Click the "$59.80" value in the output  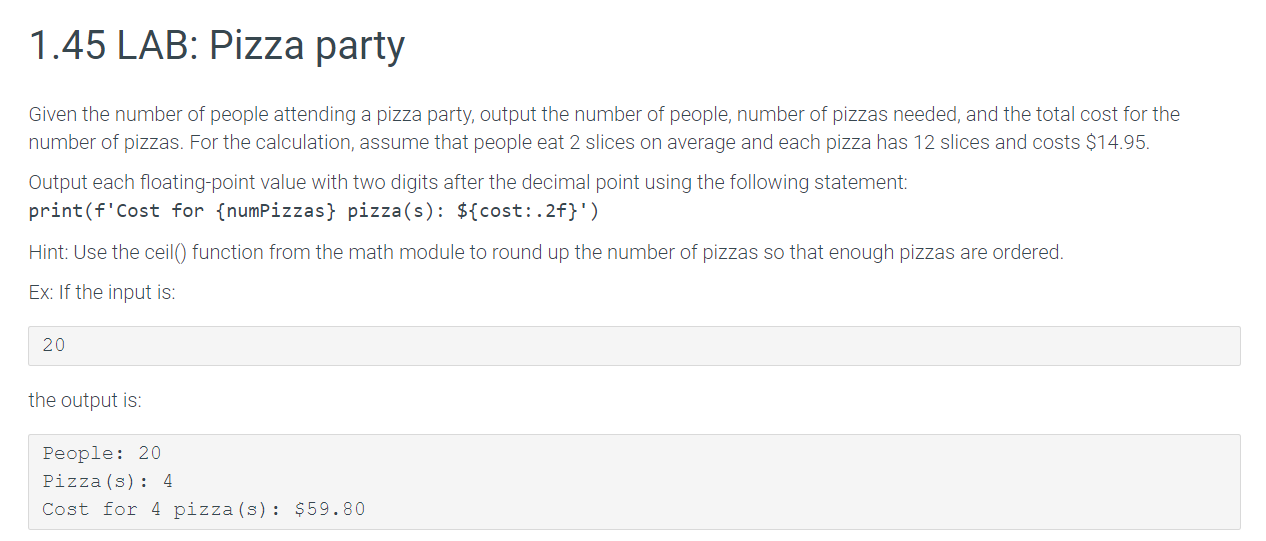[331, 509]
